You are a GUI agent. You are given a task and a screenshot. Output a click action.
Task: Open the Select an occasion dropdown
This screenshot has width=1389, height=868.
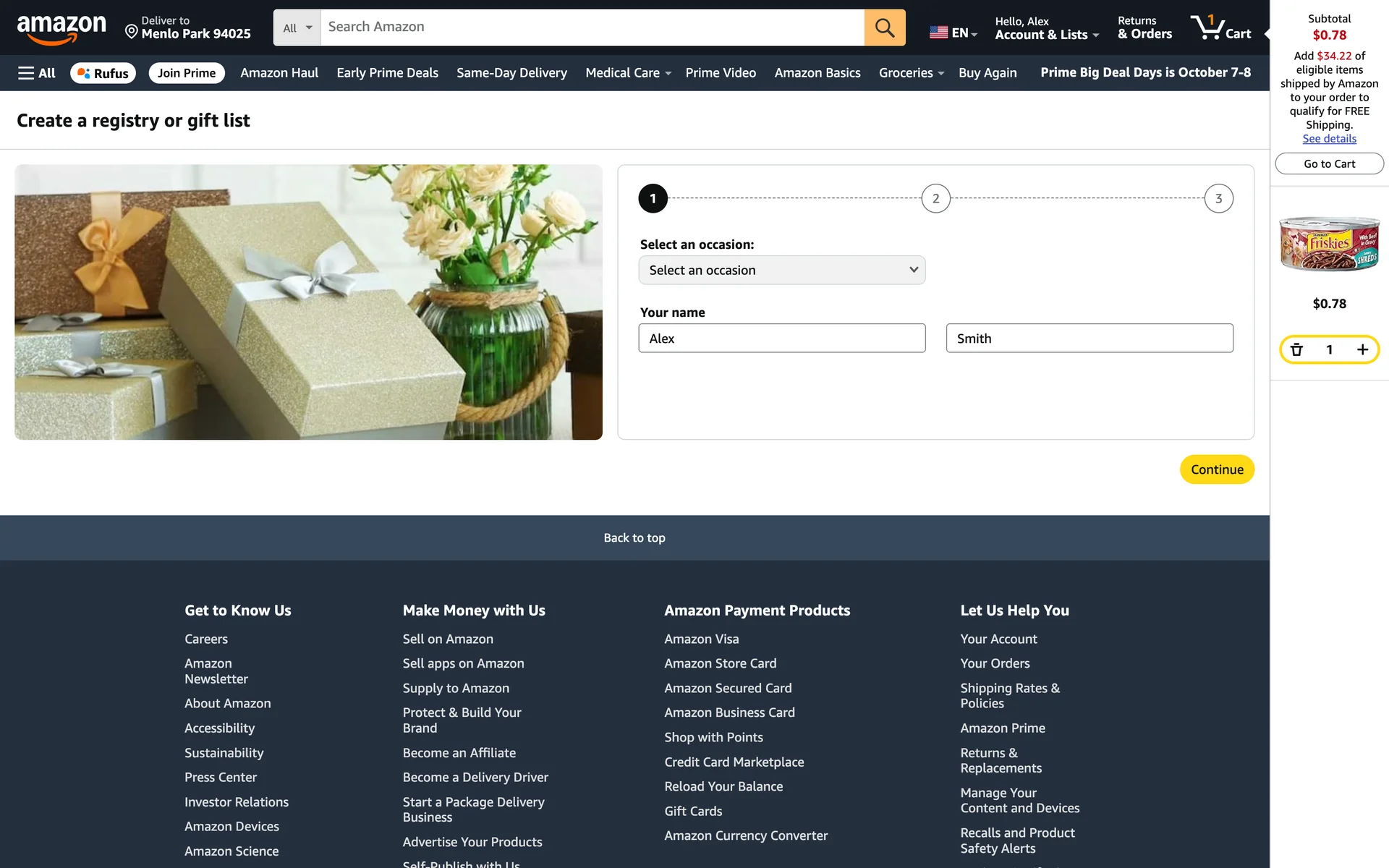781,270
